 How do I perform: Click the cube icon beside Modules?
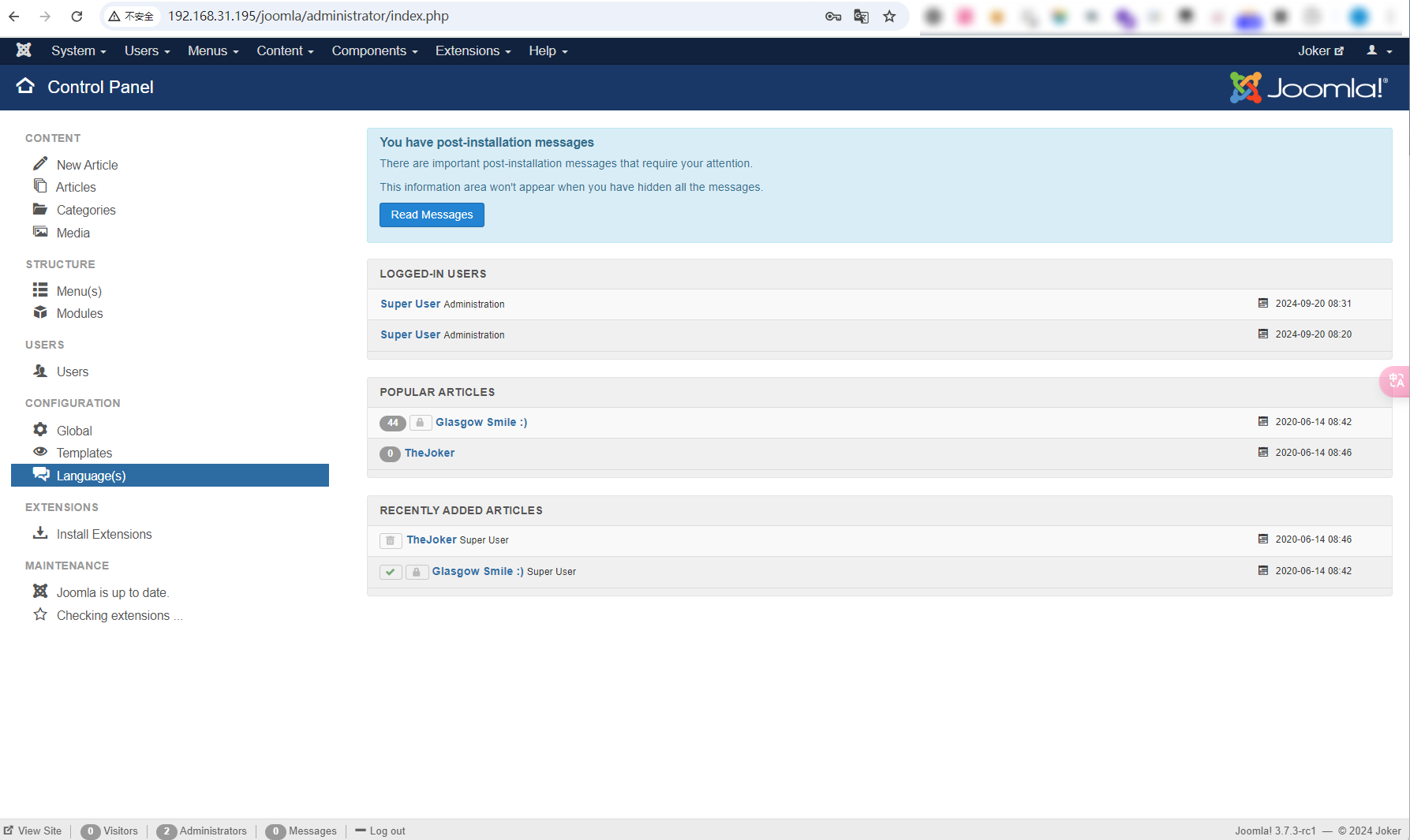[40, 312]
